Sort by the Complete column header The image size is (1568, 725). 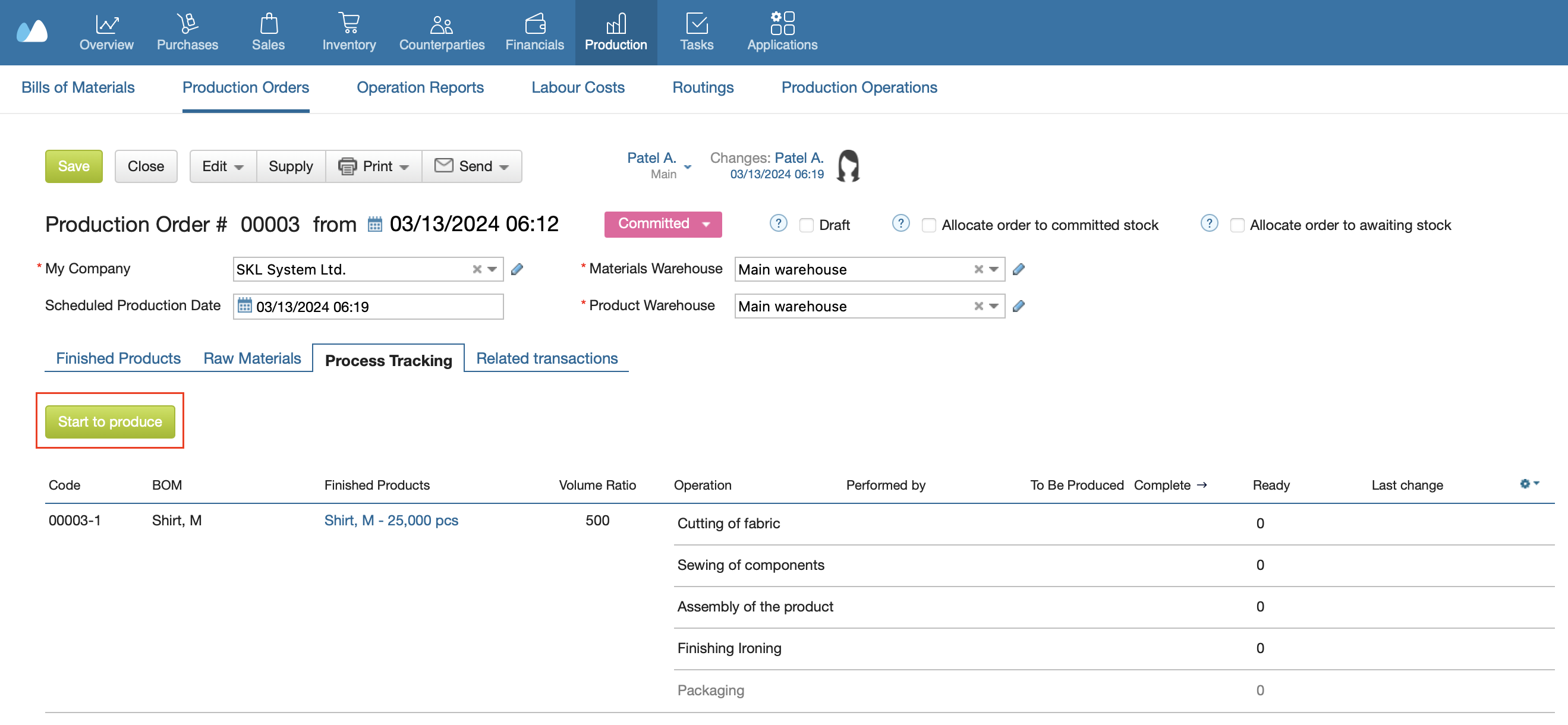(1170, 485)
